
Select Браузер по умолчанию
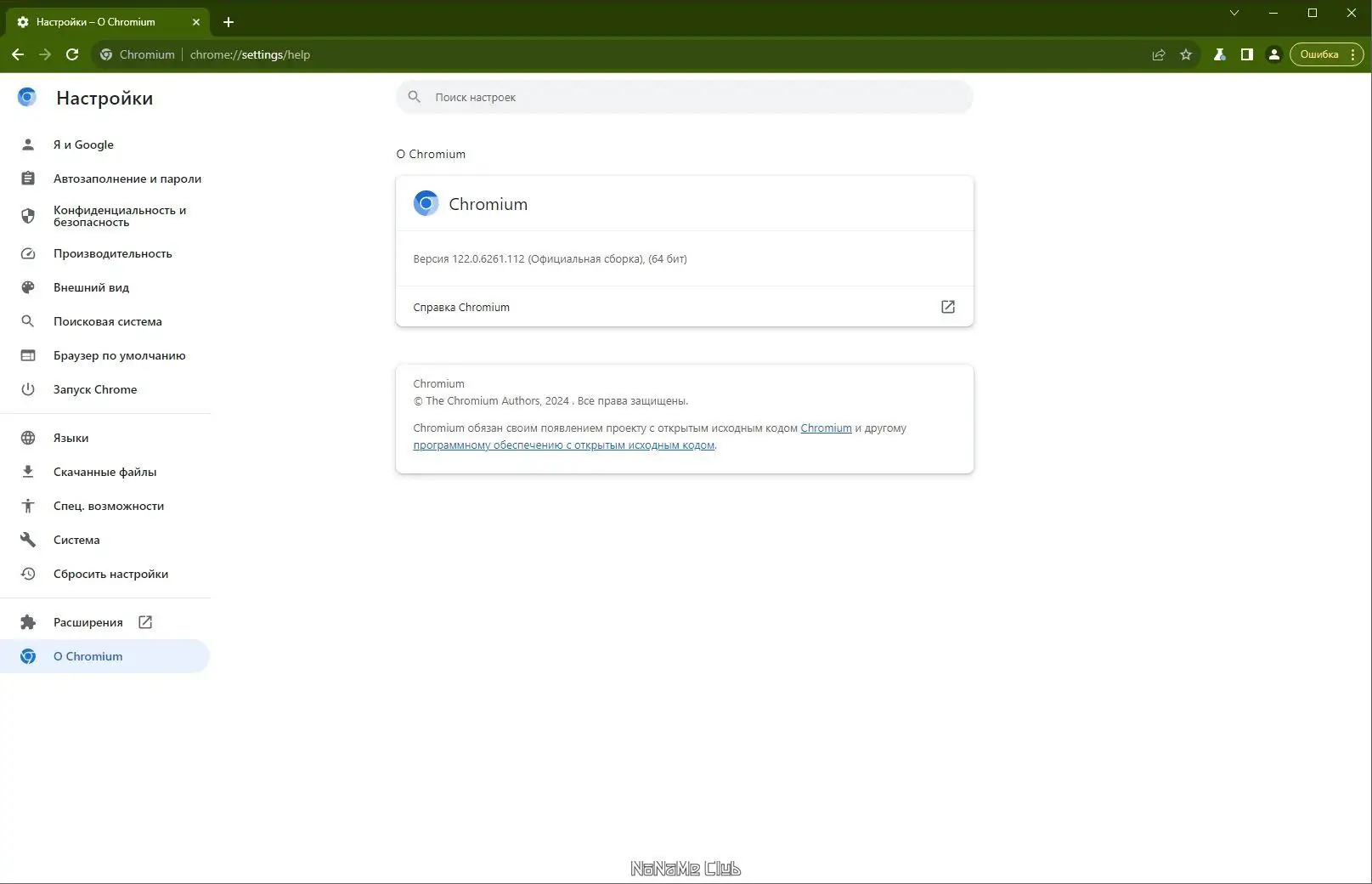tap(105, 355)
